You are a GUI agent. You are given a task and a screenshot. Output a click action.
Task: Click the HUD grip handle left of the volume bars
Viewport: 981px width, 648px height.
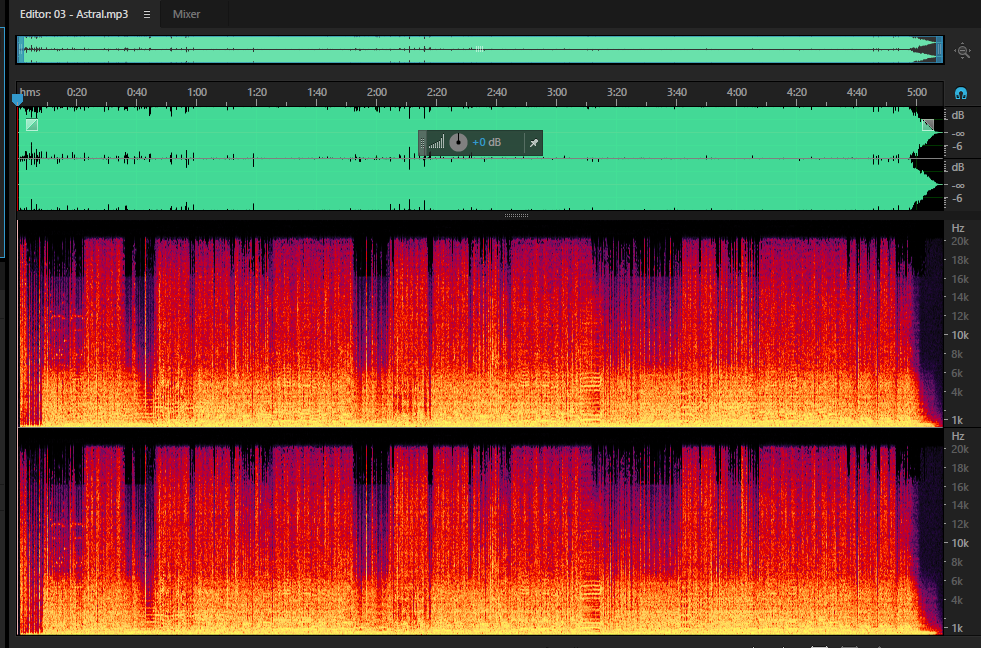[422, 143]
